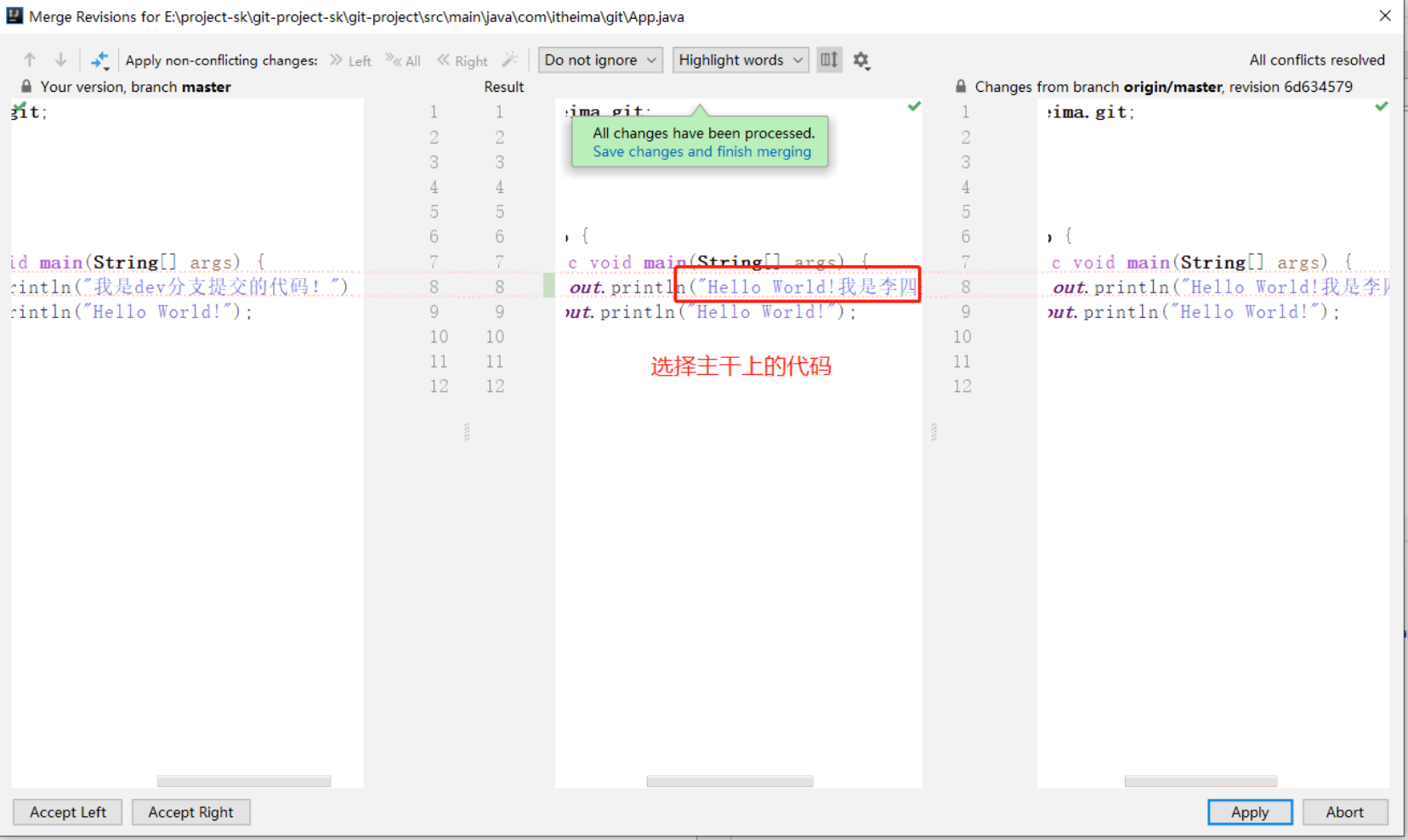The image size is (1408, 840).
Task: Toggle synchronize scrolling button
Action: (829, 60)
